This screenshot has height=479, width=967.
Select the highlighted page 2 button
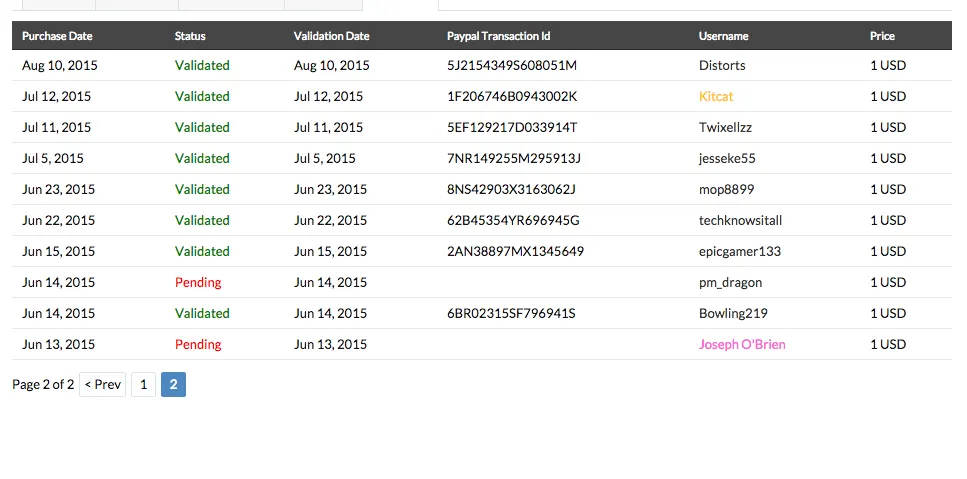click(173, 385)
